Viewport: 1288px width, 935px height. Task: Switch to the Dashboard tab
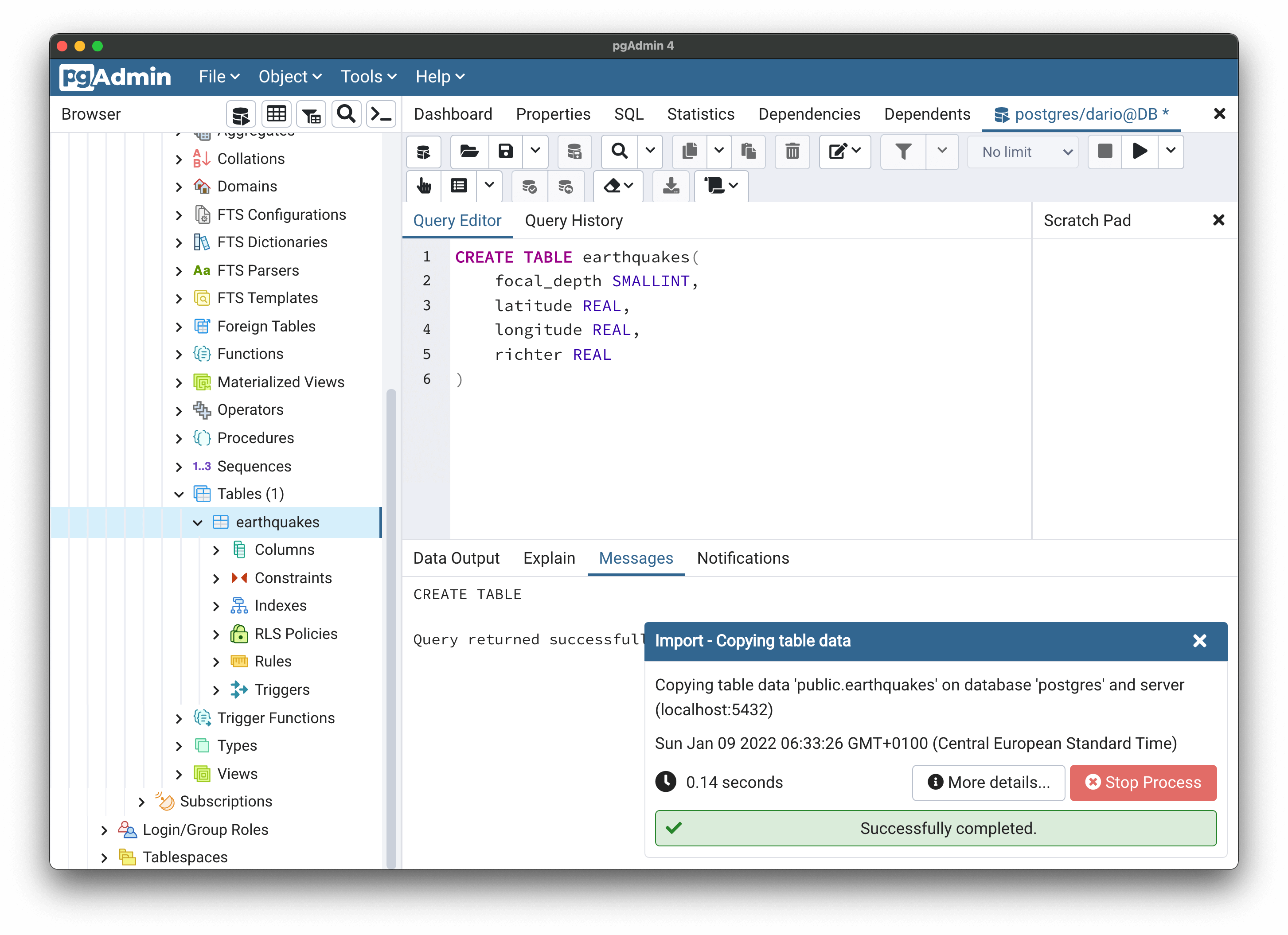coord(453,115)
